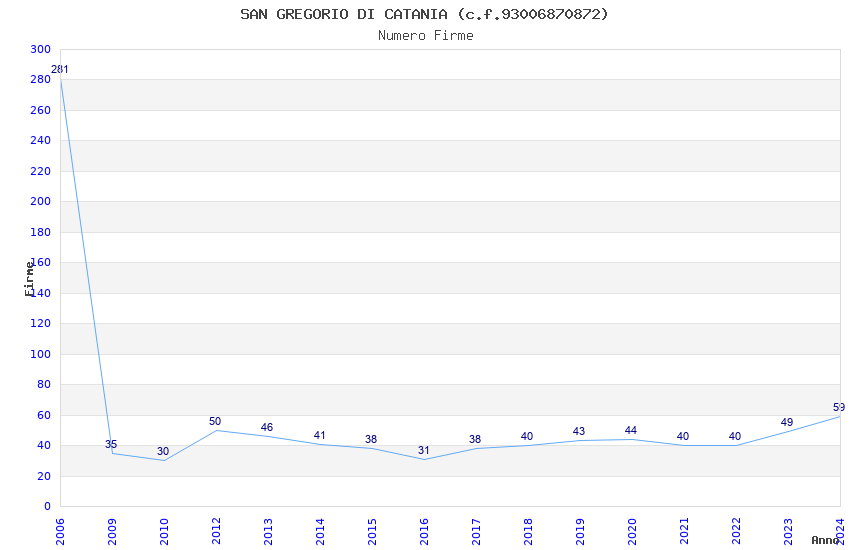Image resolution: width=850 pixels, height=550 pixels.
Task: Click the 281 data label for 2006
Action: [x=60, y=69]
